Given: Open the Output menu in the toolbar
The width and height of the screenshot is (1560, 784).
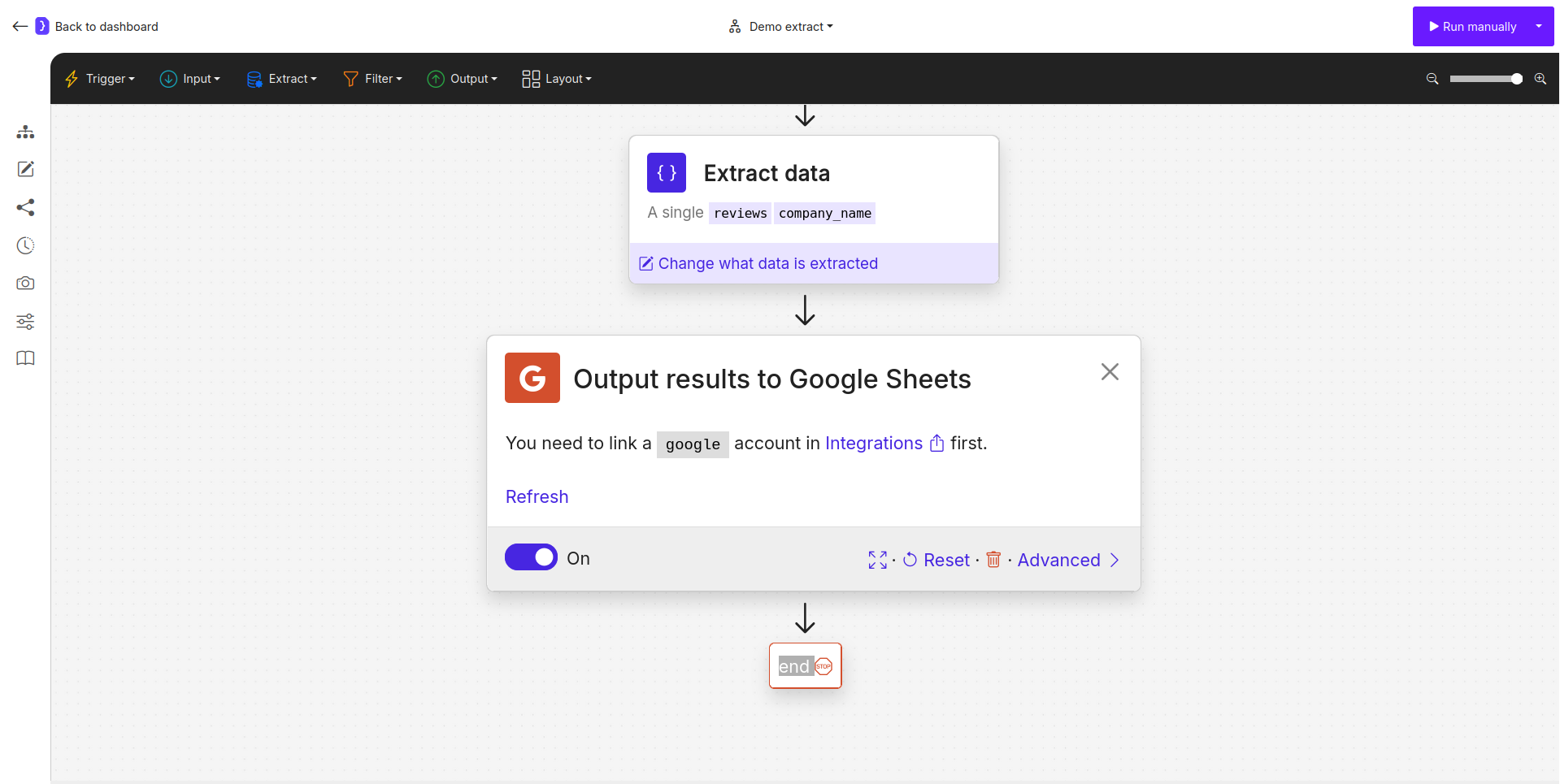Looking at the screenshot, I should click(462, 79).
